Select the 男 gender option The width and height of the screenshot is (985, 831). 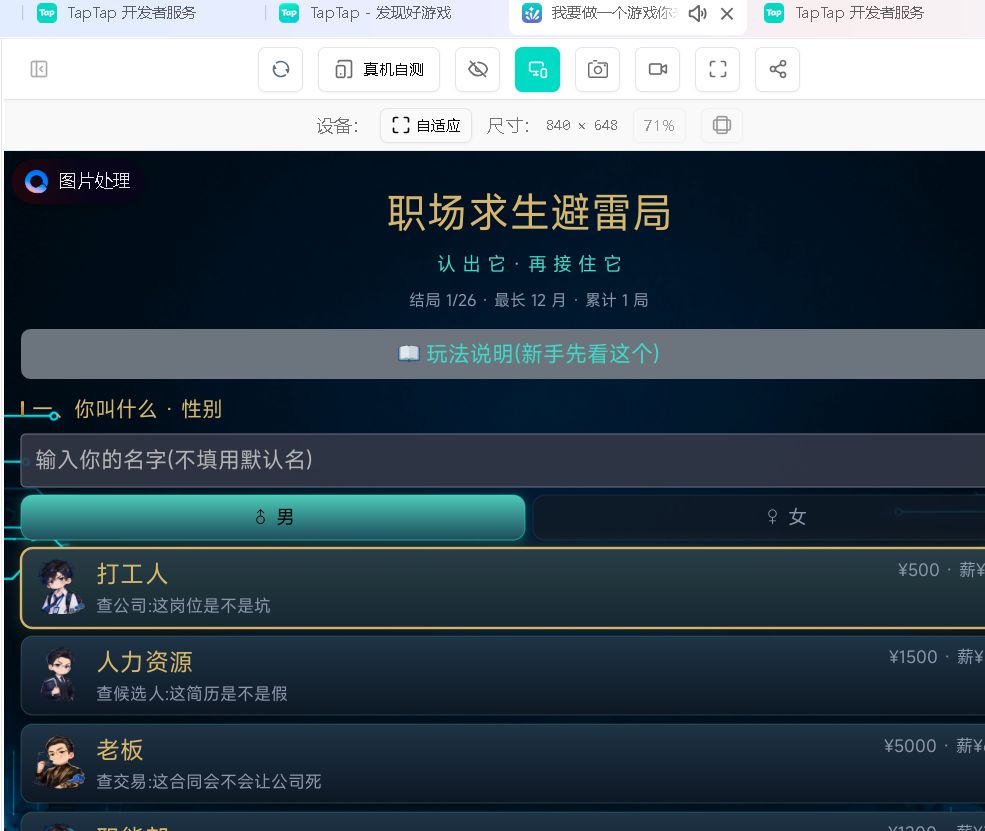click(x=273, y=517)
